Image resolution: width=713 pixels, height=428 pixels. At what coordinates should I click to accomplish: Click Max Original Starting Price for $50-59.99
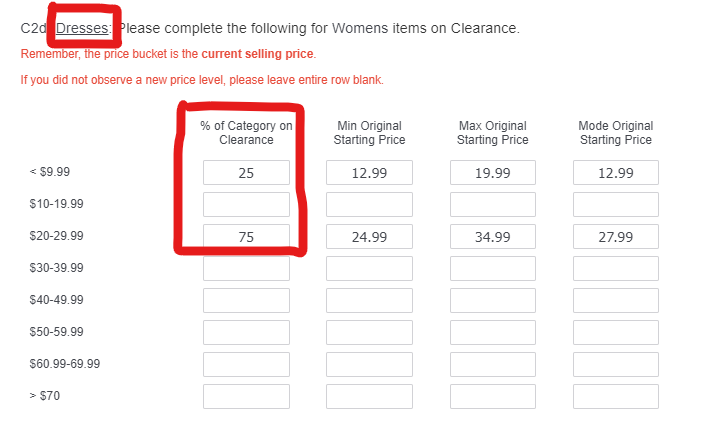[493, 333]
